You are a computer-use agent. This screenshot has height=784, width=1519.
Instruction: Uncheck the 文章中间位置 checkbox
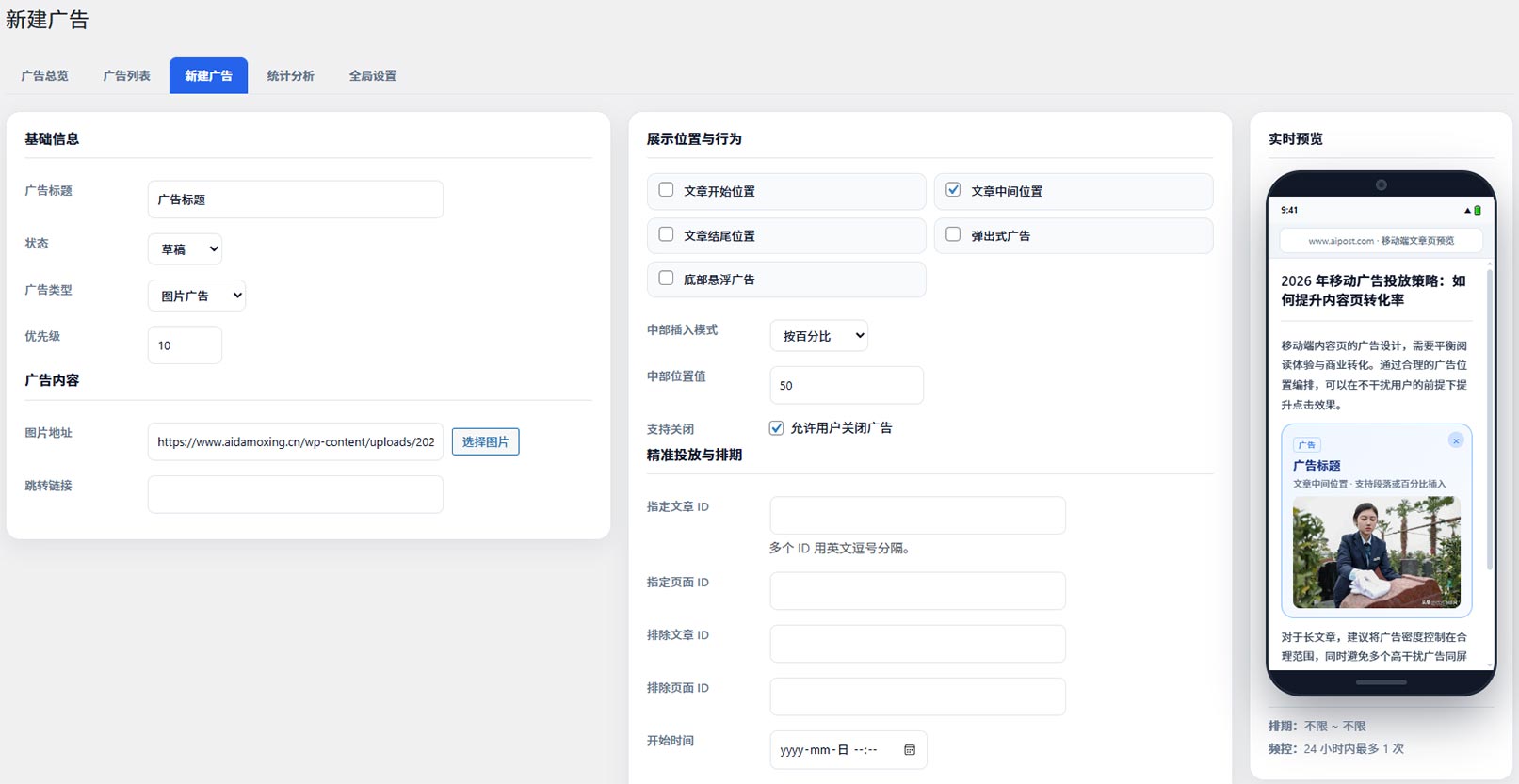click(953, 190)
